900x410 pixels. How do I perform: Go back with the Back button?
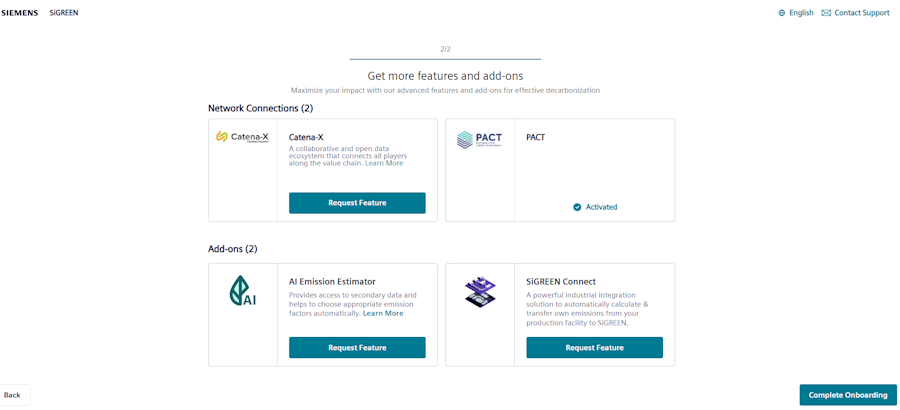pos(13,395)
